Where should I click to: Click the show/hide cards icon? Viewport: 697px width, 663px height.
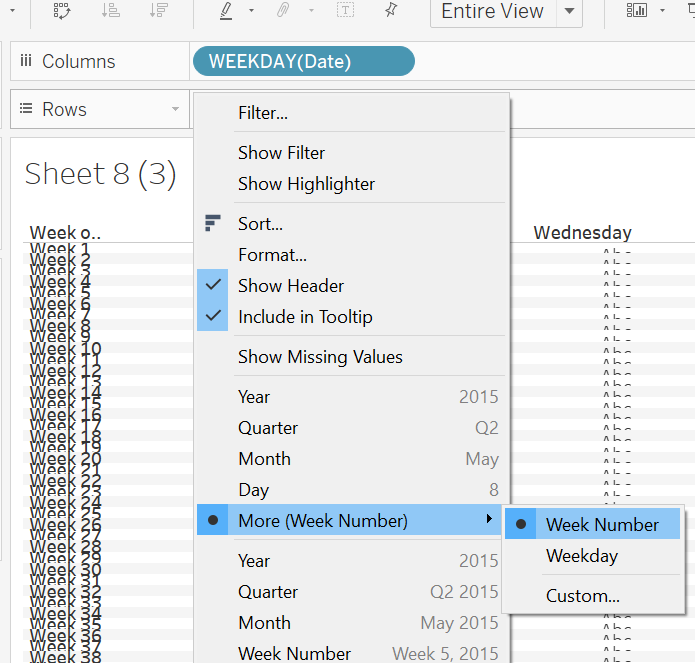click(x=636, y=10)
